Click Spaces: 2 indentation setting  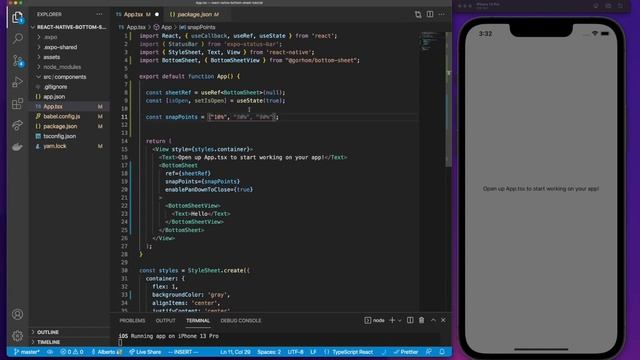269,352
